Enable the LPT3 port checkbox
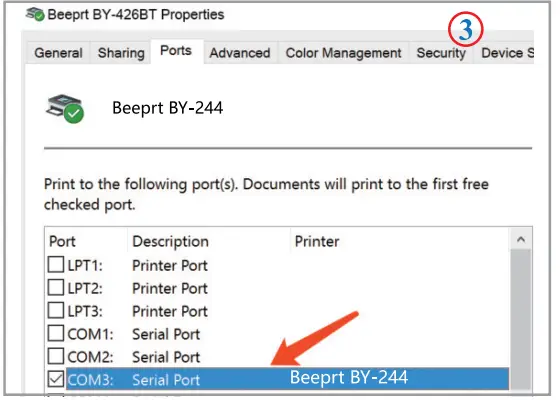The height and width of the screenshot is (400, 560). (x=56, y=310)
